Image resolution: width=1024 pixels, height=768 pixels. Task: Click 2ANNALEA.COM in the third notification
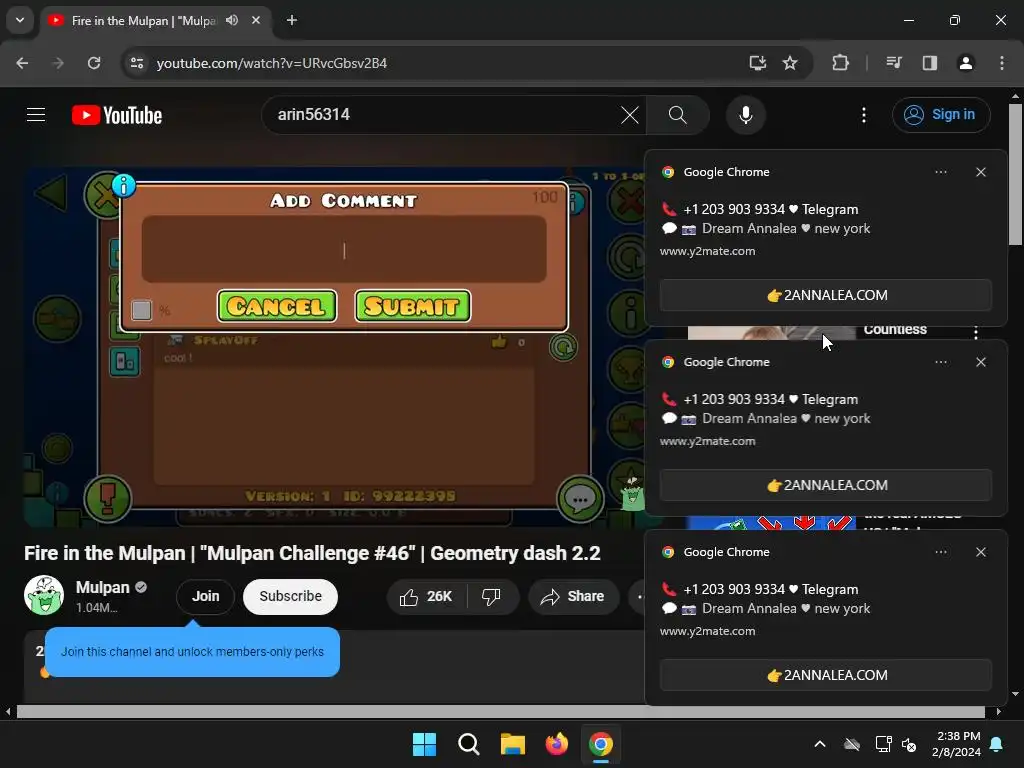825,675
